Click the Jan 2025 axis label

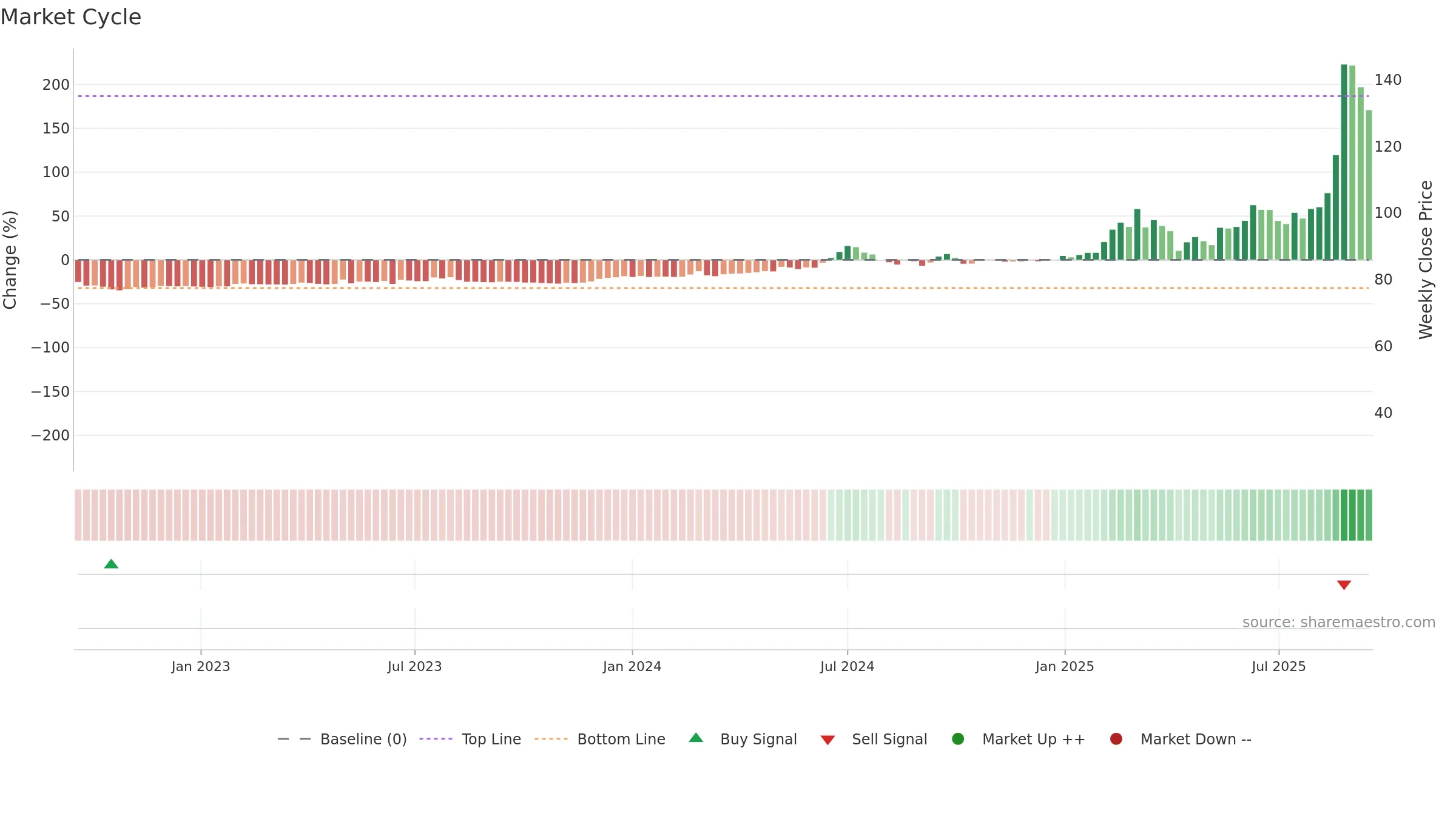[1065, 666]
